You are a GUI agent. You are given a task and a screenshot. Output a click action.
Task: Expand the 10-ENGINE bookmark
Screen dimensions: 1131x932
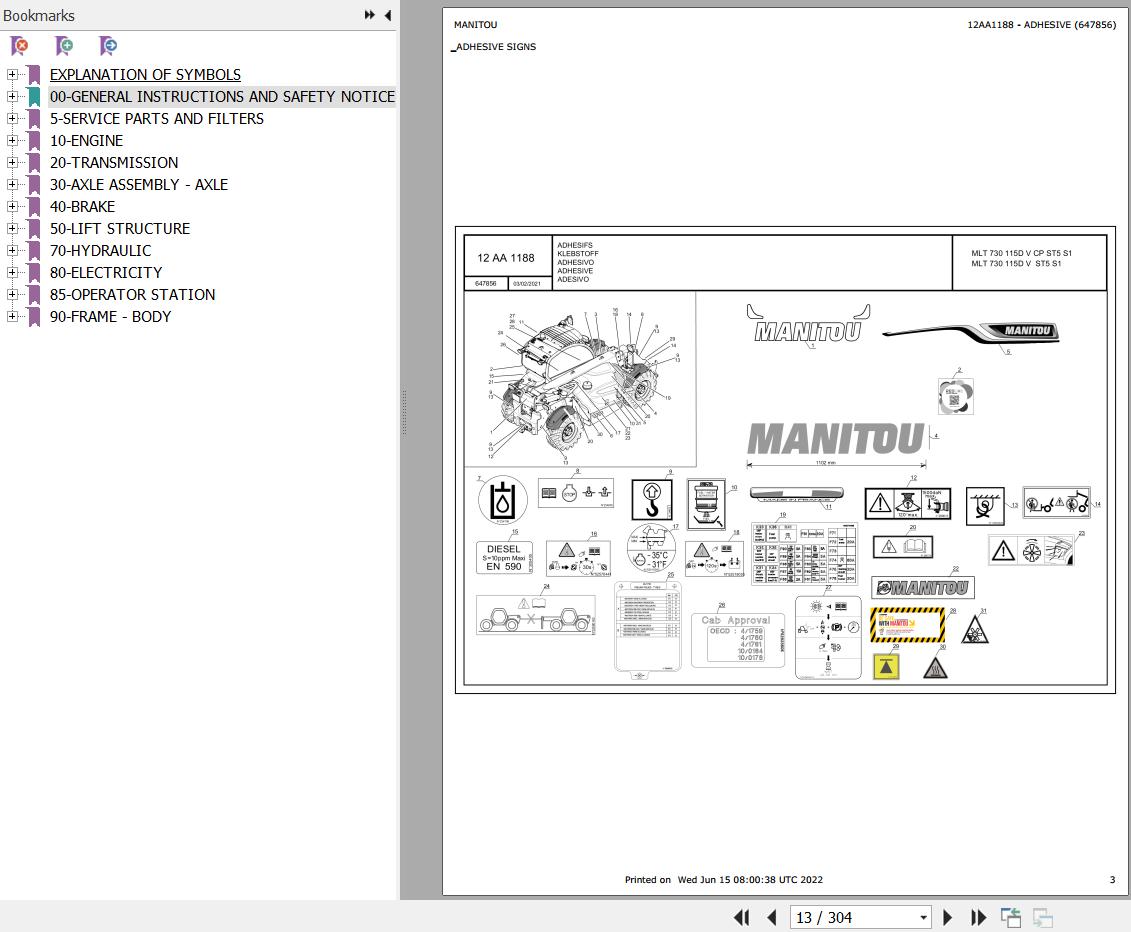[11, 141]
